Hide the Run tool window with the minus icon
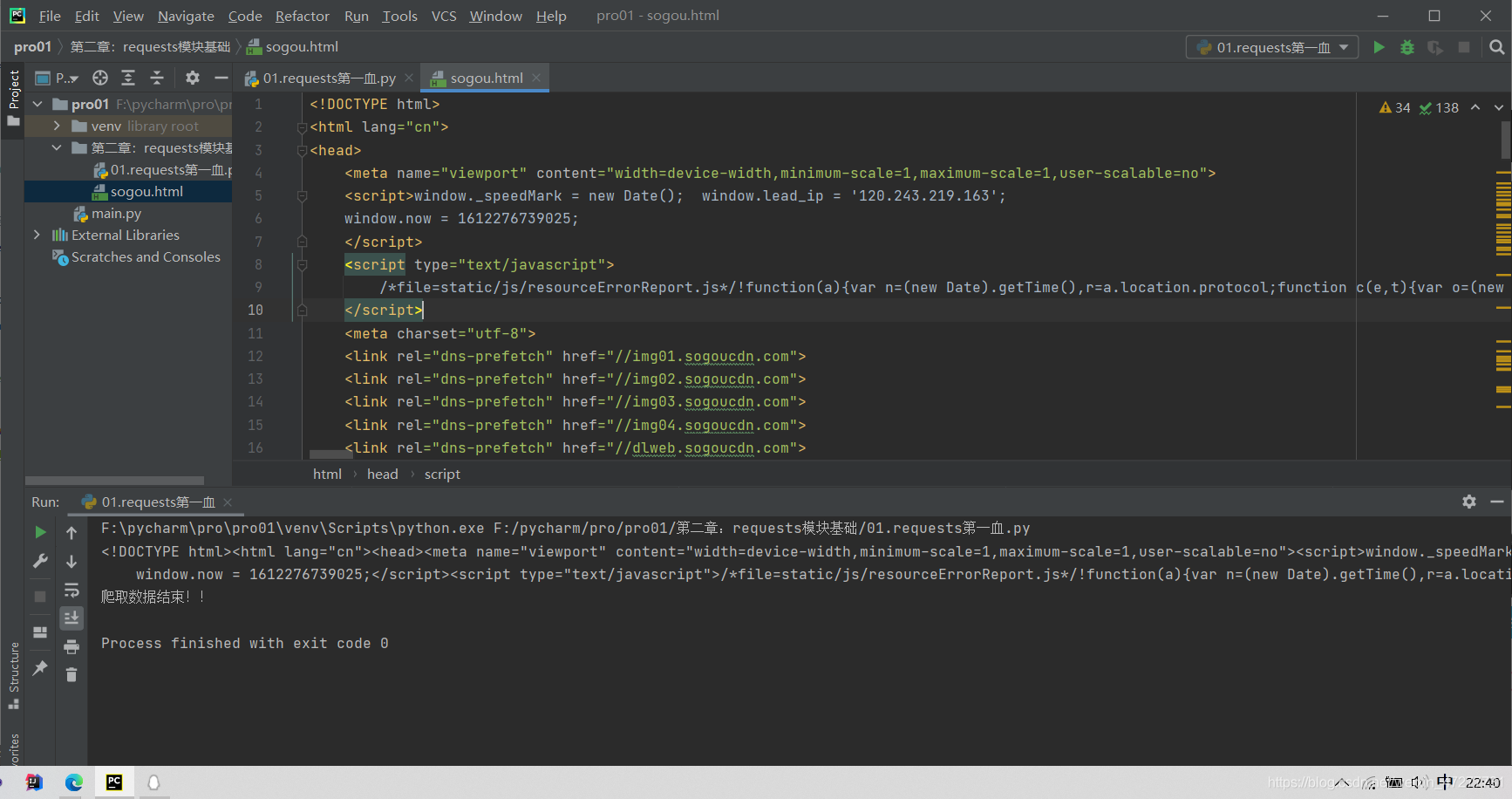This screenshot has height=799, width=1512. point(1497,502)
